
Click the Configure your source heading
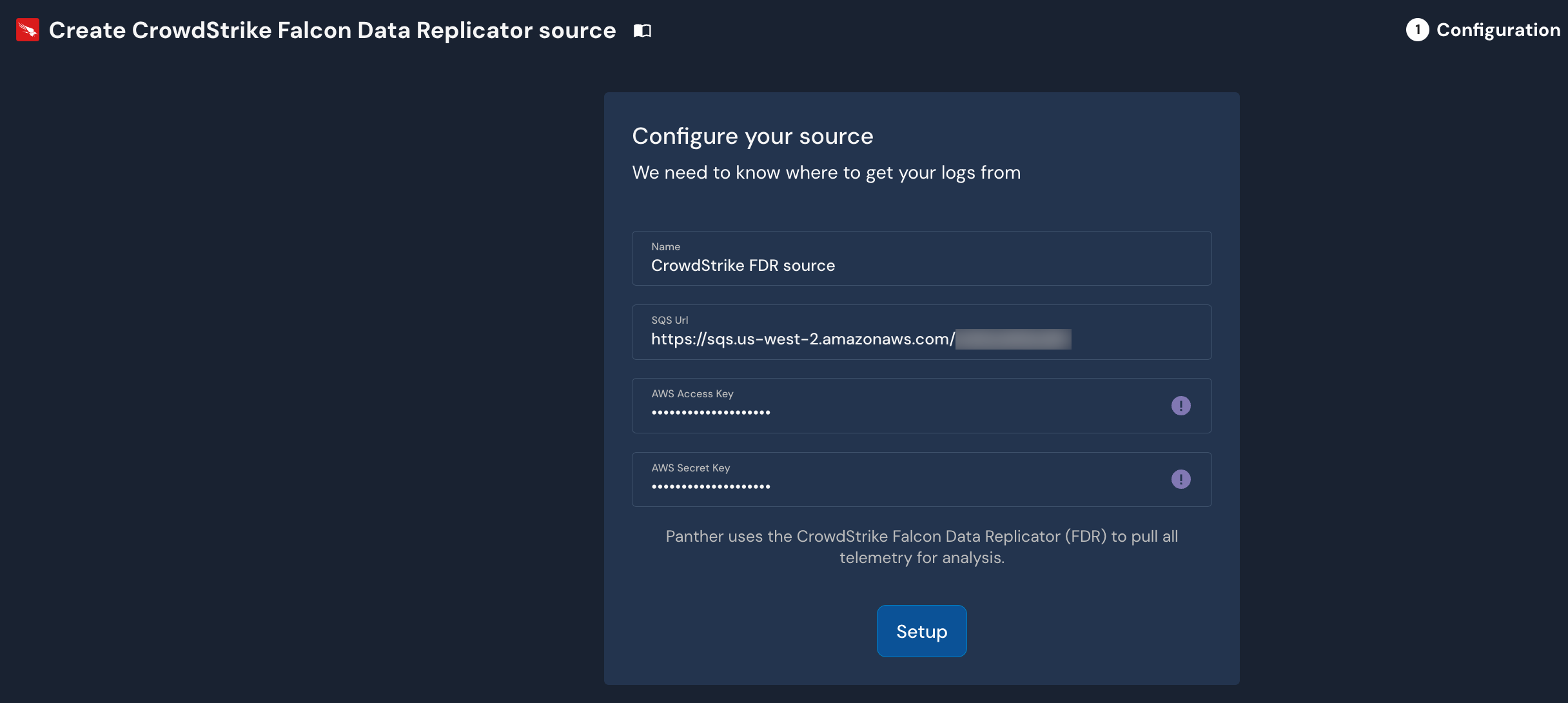752,135
